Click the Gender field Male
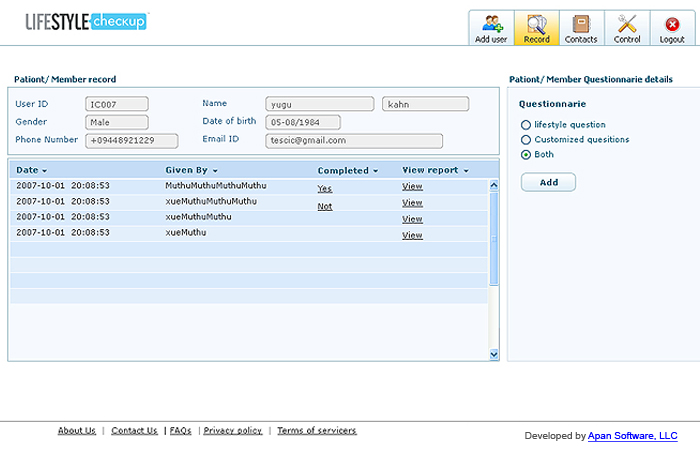Image resolution: width=700 pixels, height=471 pixels. [117, 122]
